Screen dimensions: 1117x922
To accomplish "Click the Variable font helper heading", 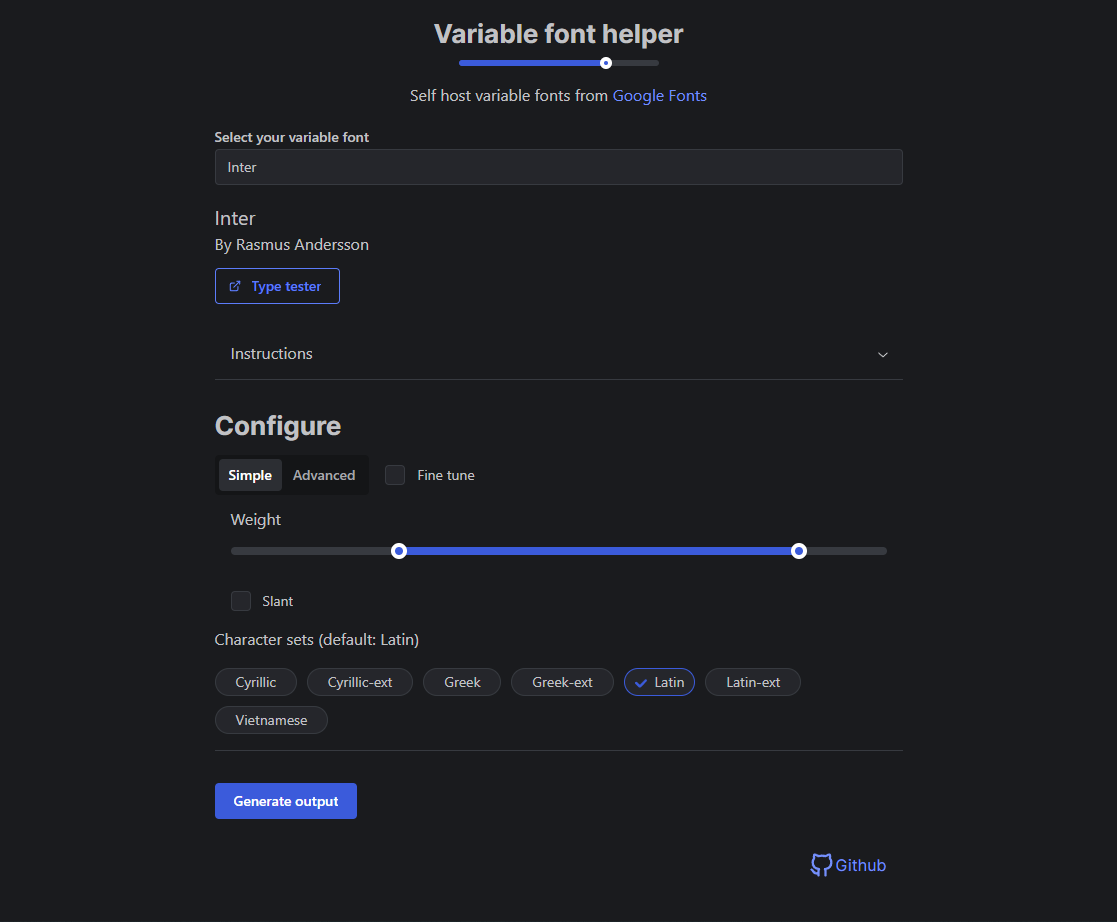I will point(558,33).
